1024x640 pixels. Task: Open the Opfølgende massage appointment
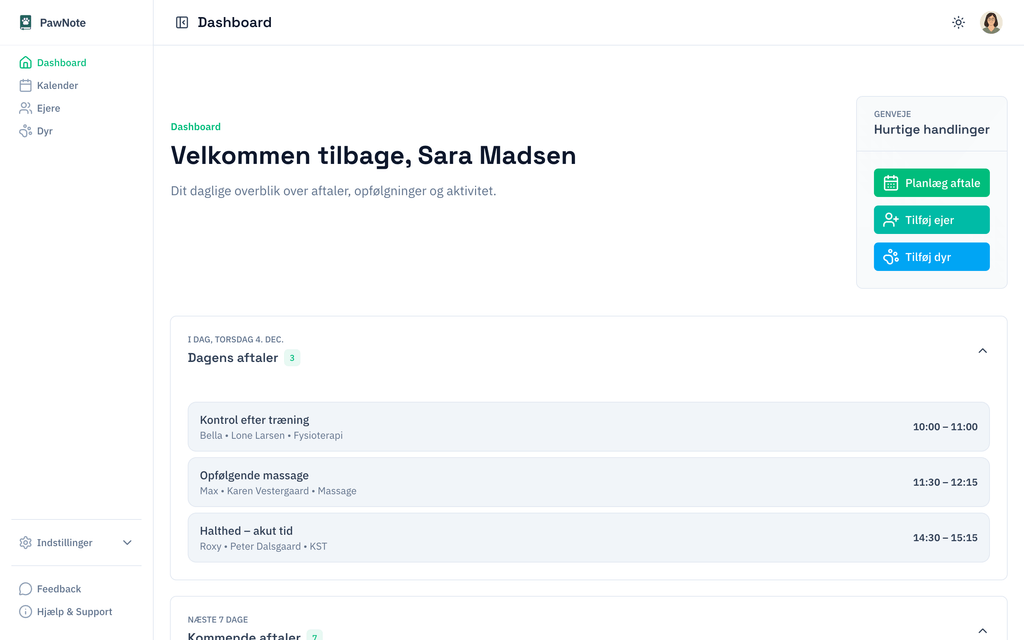click(x=588, y=482)
